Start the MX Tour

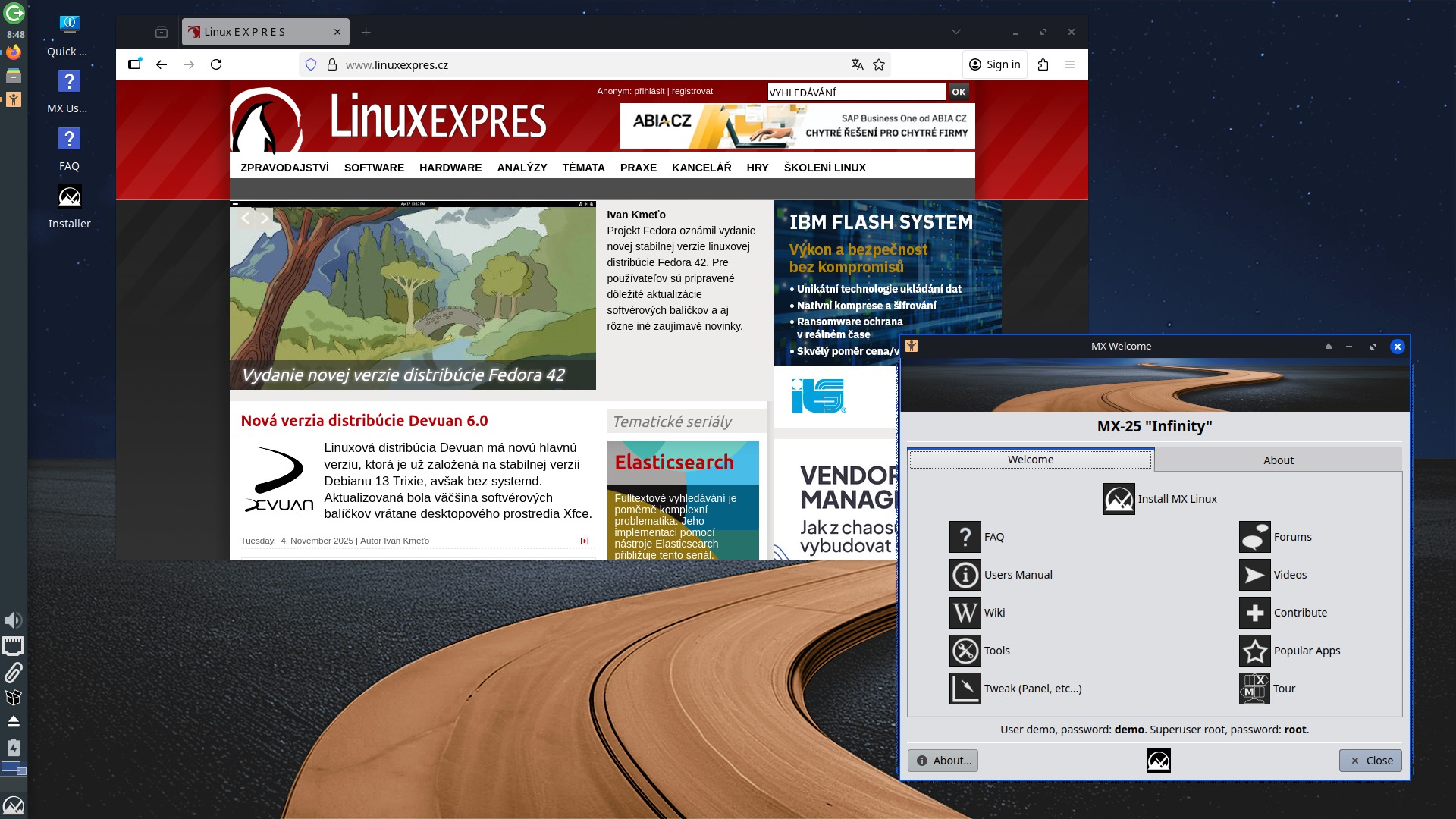[x=1254, y=689]
